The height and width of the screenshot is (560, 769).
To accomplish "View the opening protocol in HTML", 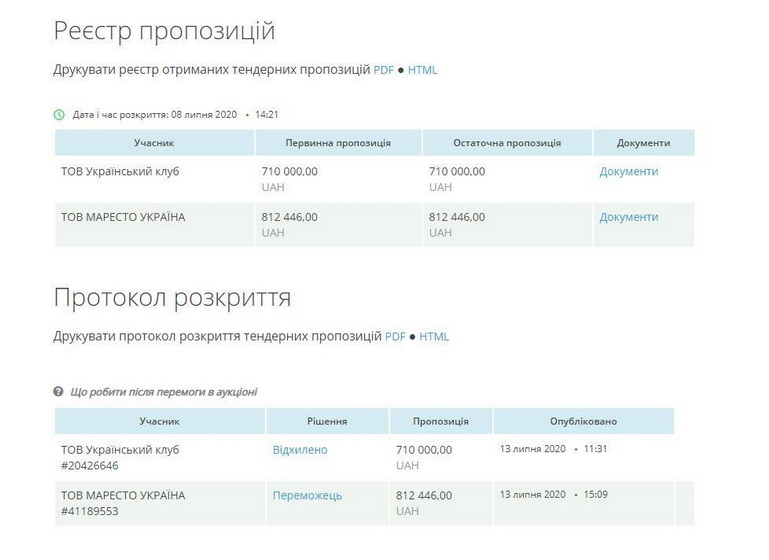I will (434, 337).
